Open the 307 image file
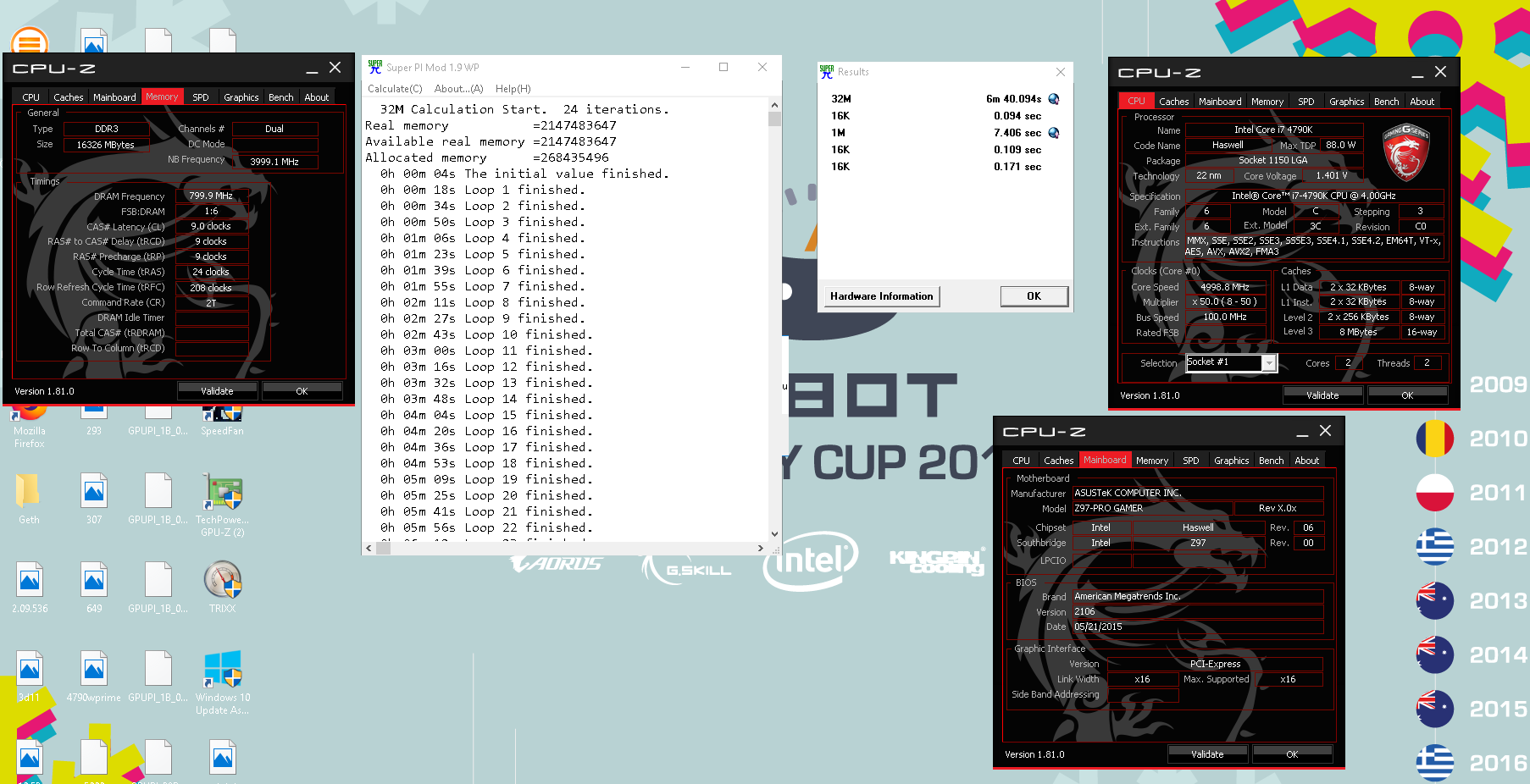The height and width of the screenshot is (784, 1530). (94, 500)
